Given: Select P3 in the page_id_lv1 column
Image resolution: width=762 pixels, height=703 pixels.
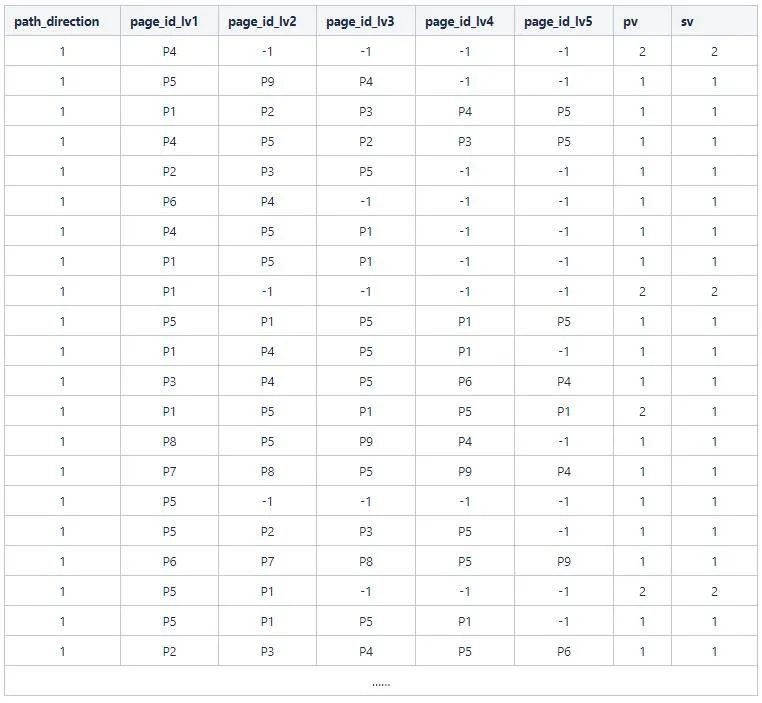Looking at the screenshot, I should [169, 381].
